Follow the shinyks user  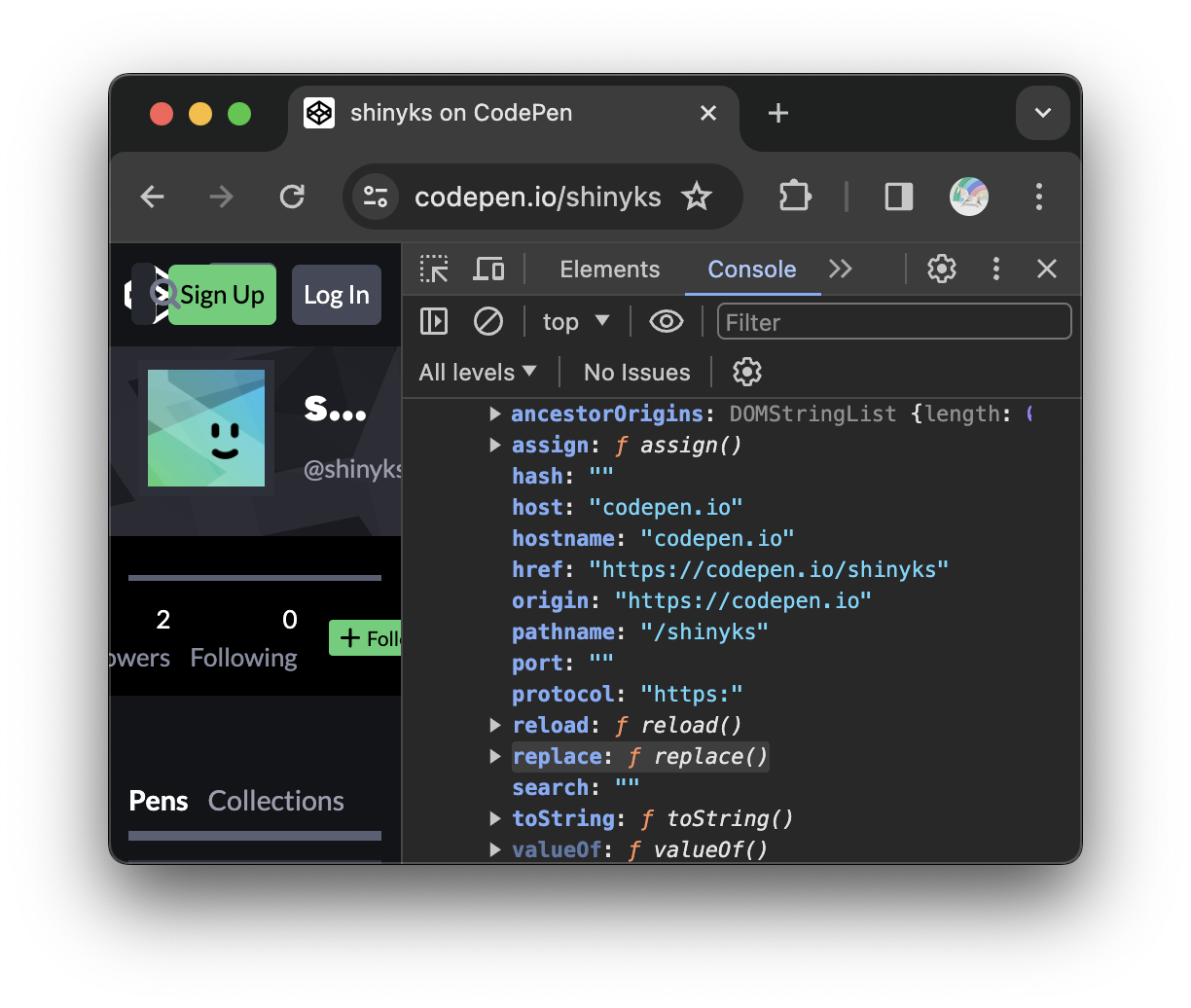[365, 638]
